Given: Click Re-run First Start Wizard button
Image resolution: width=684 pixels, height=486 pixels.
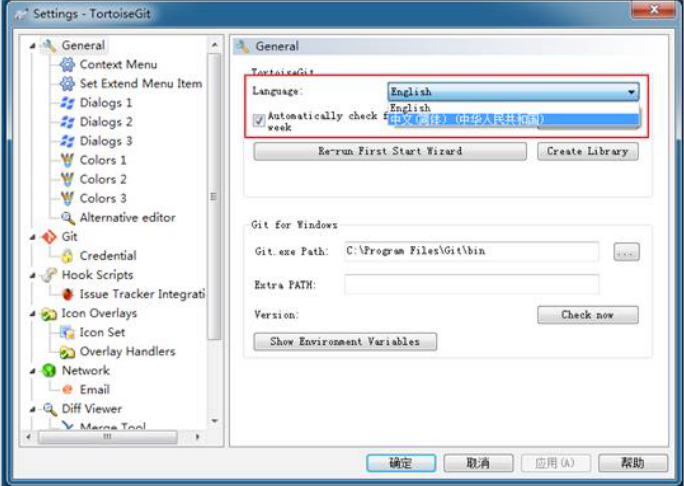Looking at the screenshot, I should [390, 151].
